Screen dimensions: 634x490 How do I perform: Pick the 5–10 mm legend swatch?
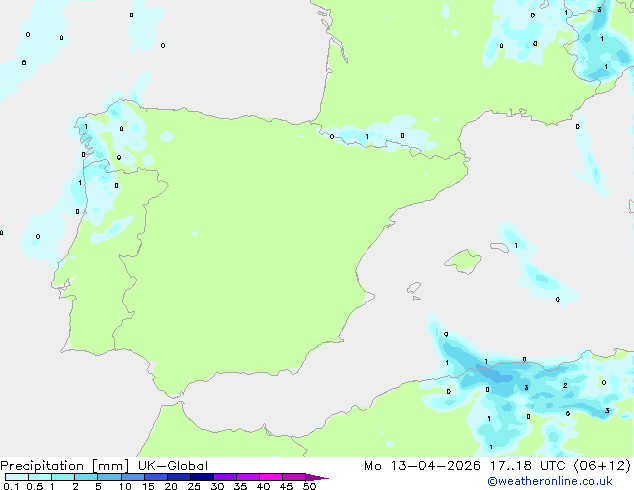click(109, 477)
